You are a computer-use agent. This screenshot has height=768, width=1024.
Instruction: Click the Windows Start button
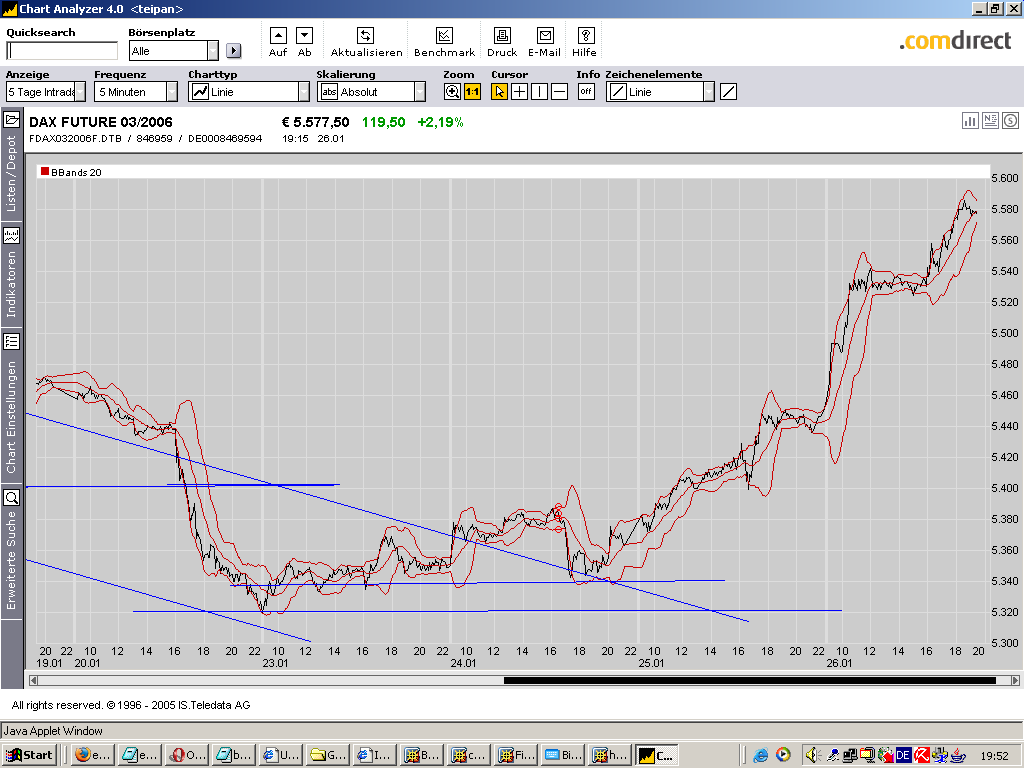30,755
